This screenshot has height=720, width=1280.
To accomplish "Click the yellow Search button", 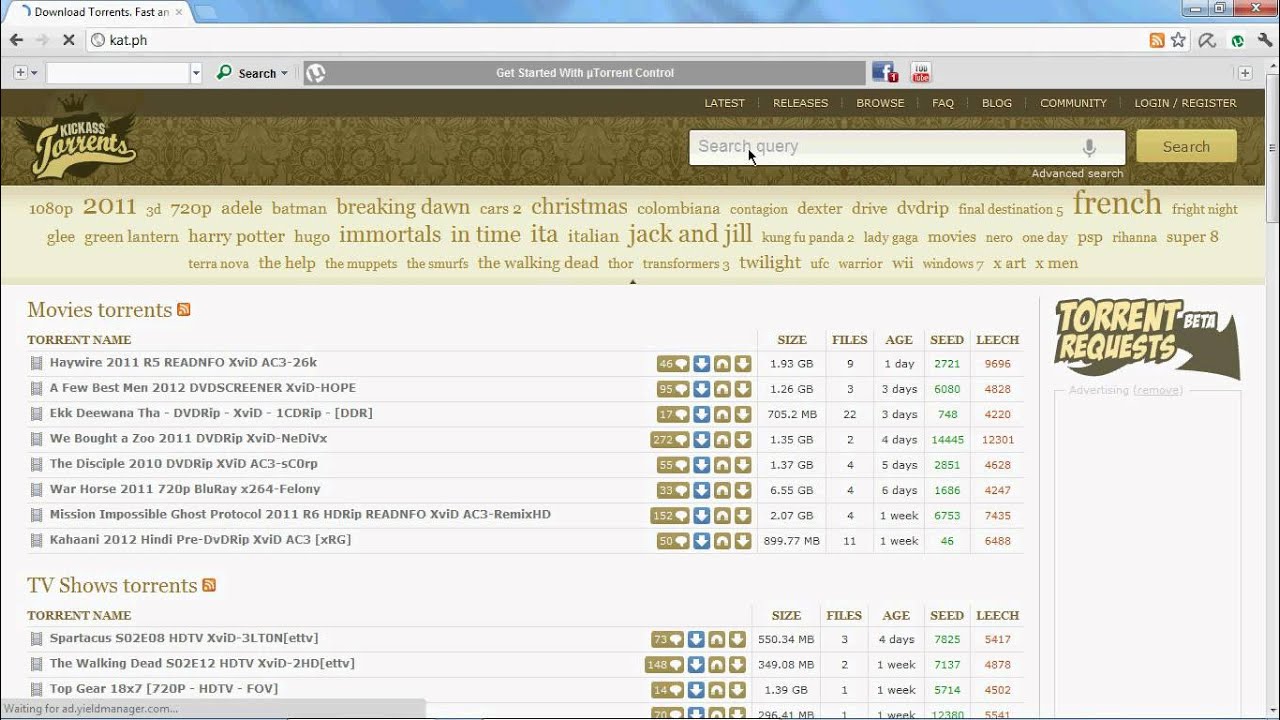I will tap(1186, 146).
